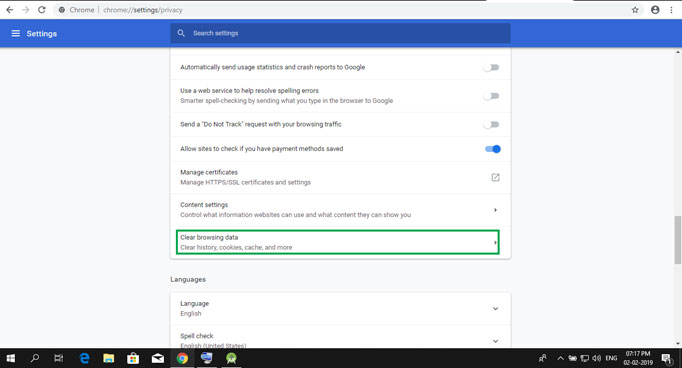The image size is (682, 368).
Task: Open Microsoft Store from the taskbar
Action: [x=133, y=358]
